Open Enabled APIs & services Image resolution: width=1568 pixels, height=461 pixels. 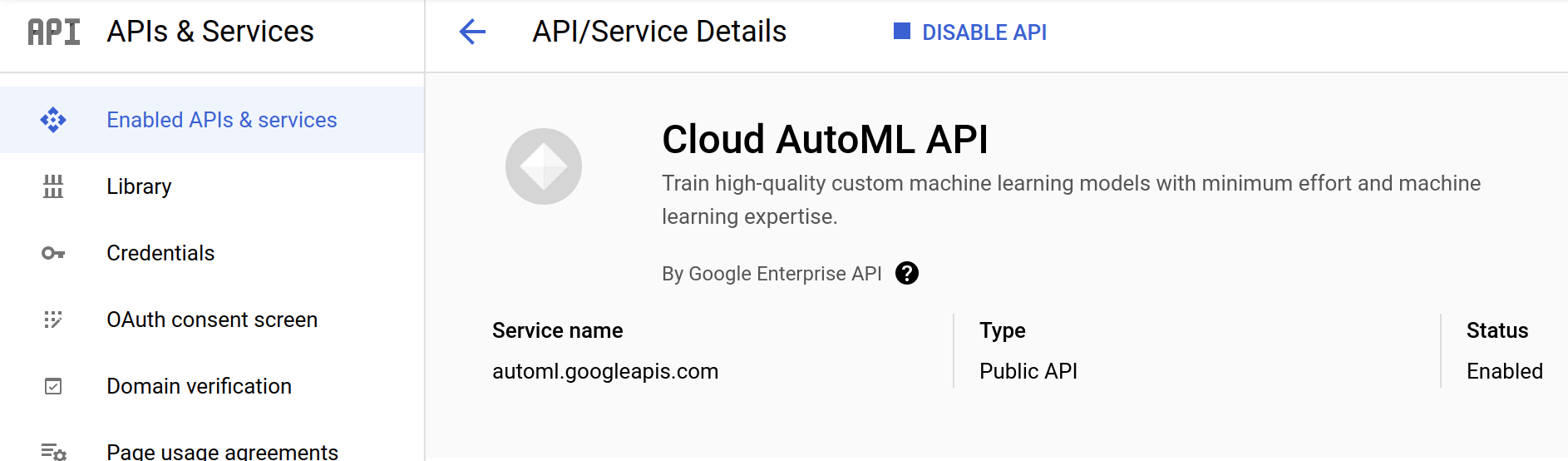pos(212,120)
